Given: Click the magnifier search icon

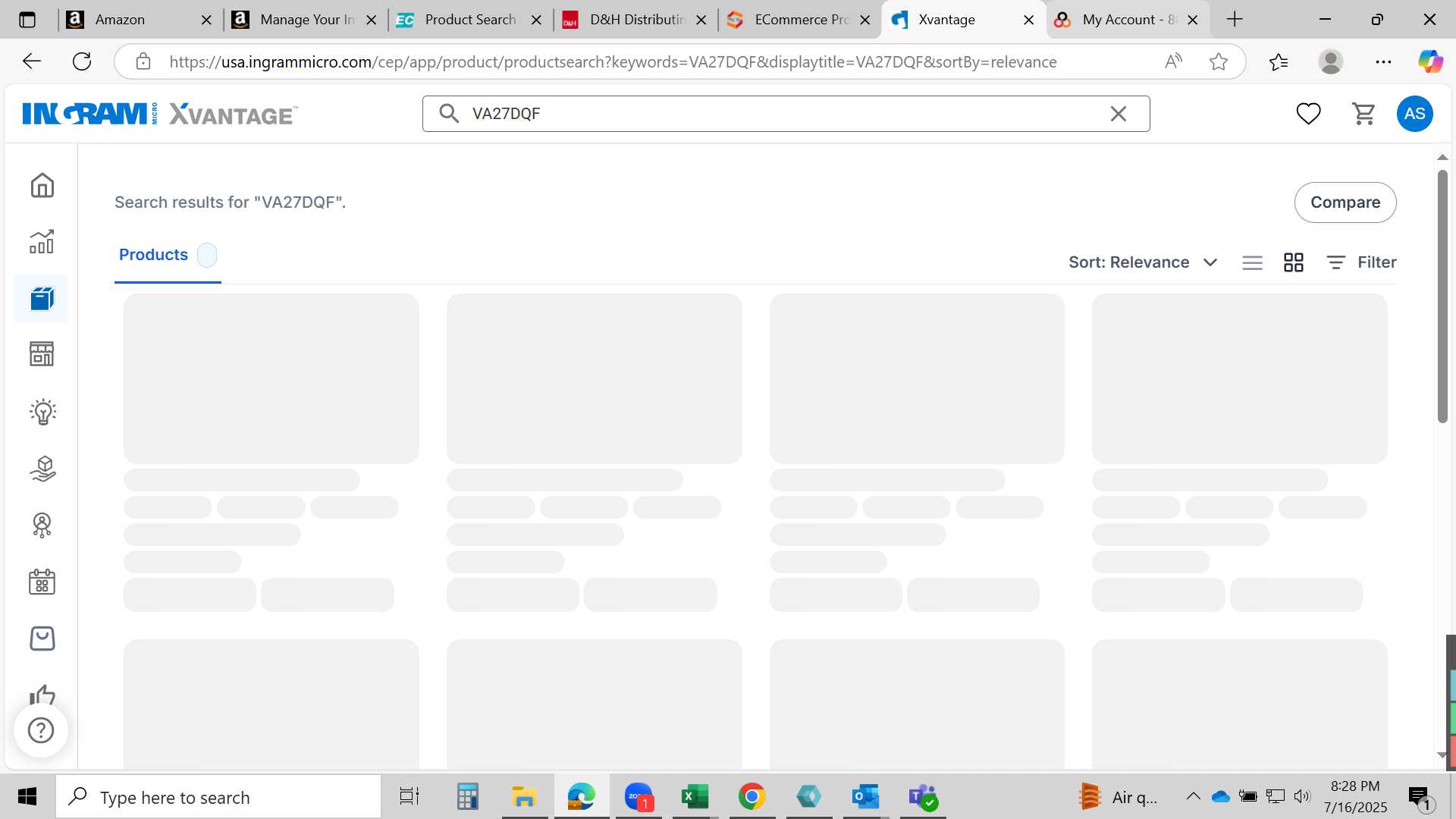Looking at the screenshot, I should (x=449, y=114).
